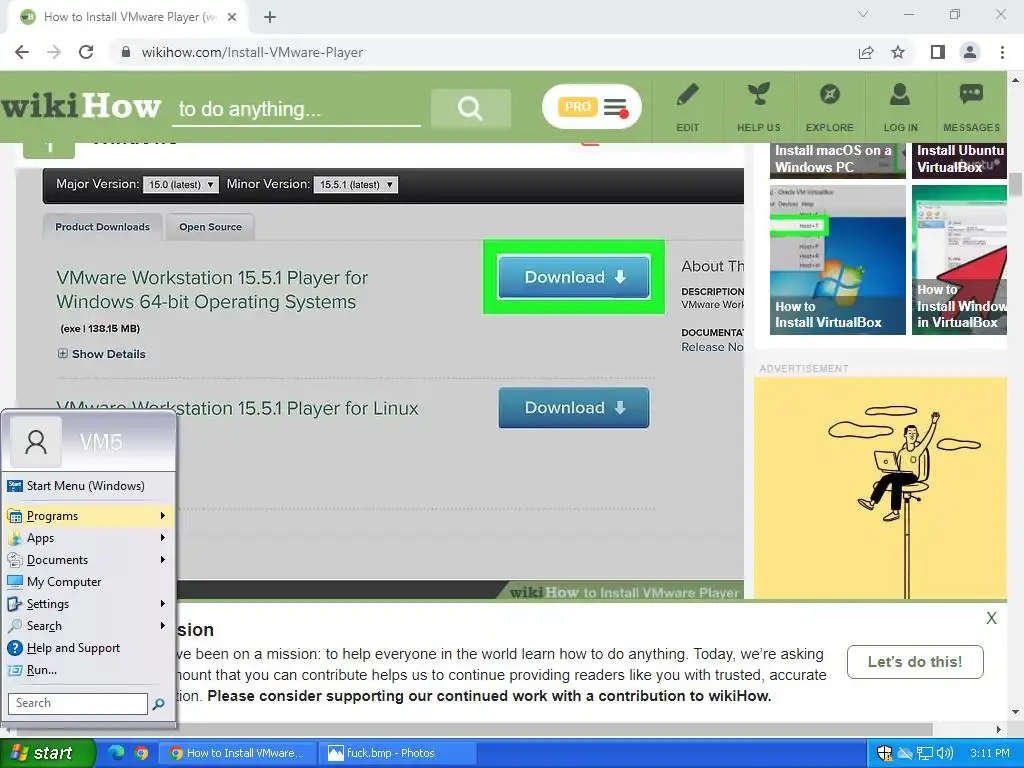Click the taskbar clock 3:11 PM

989,753
